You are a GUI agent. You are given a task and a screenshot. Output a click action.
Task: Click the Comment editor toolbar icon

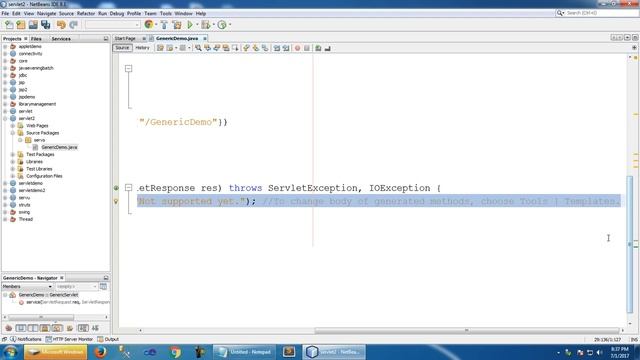coord(318,48)
